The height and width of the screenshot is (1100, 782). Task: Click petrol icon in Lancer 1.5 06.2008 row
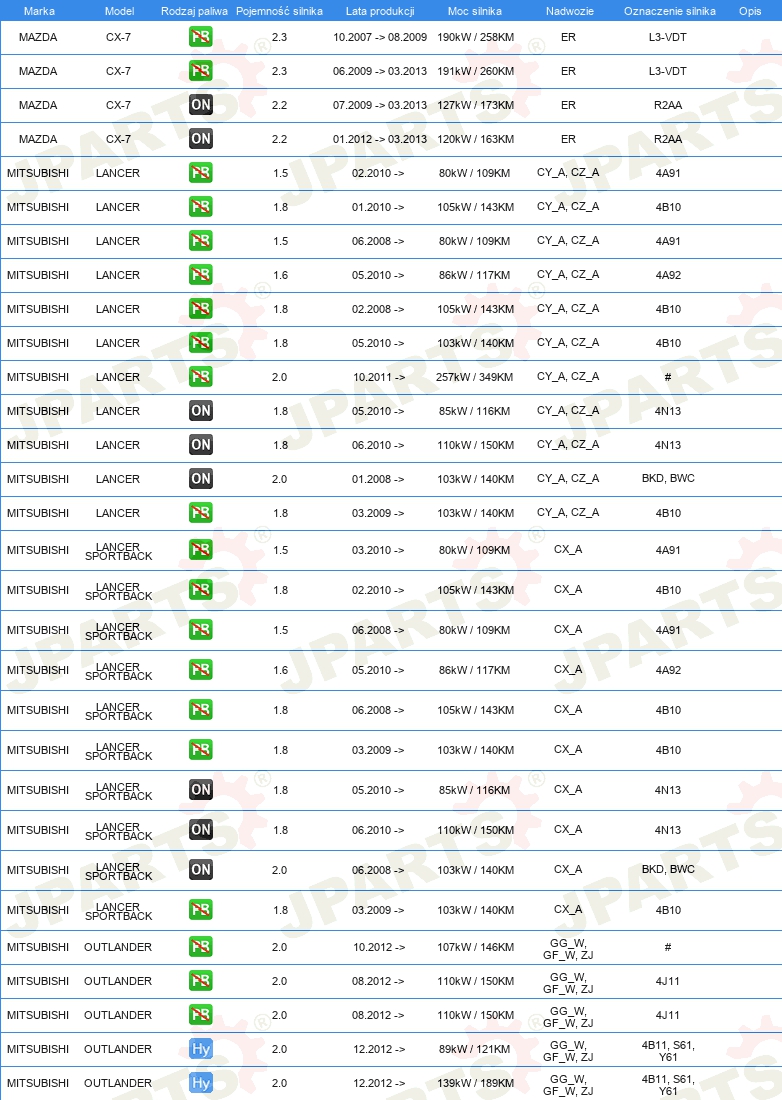point(201,241)
